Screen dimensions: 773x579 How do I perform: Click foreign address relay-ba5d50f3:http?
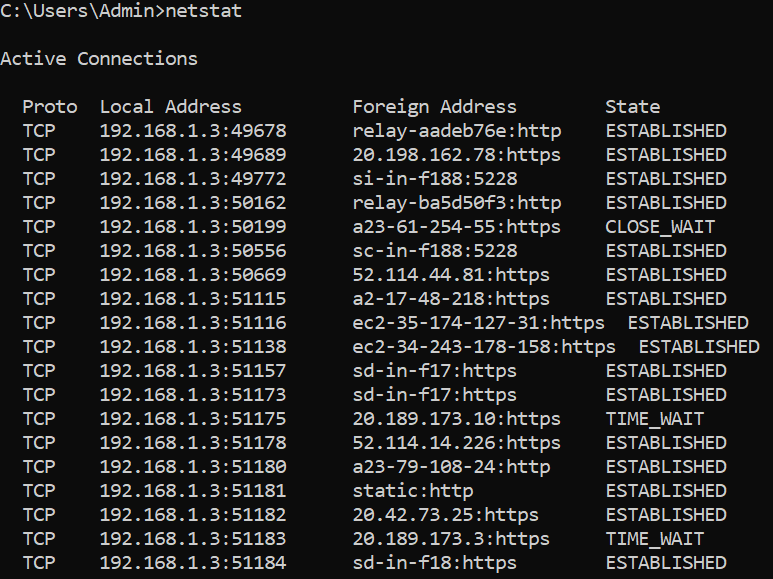coord(457,203)
